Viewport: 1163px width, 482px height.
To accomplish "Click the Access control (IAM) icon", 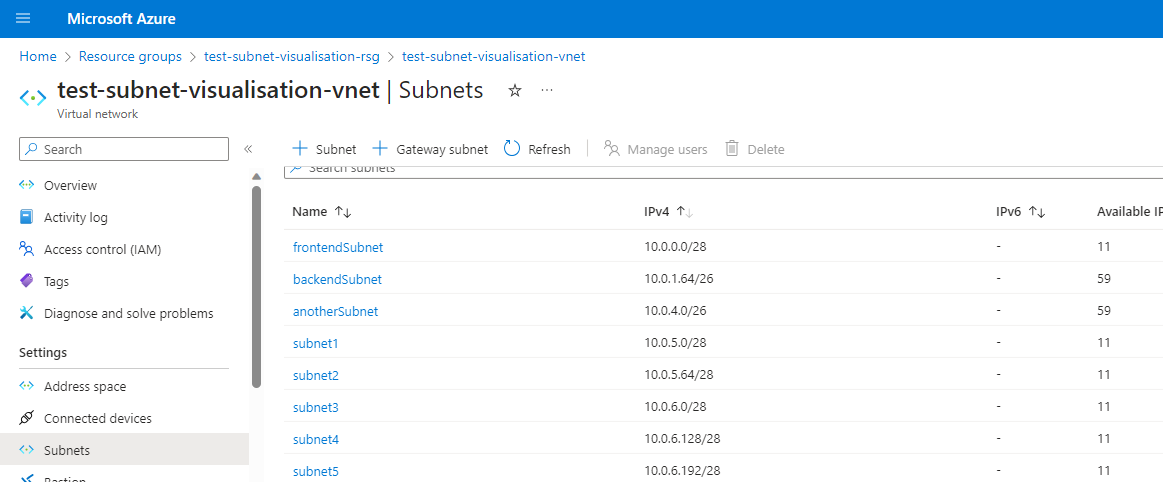I will click(27, 249).
